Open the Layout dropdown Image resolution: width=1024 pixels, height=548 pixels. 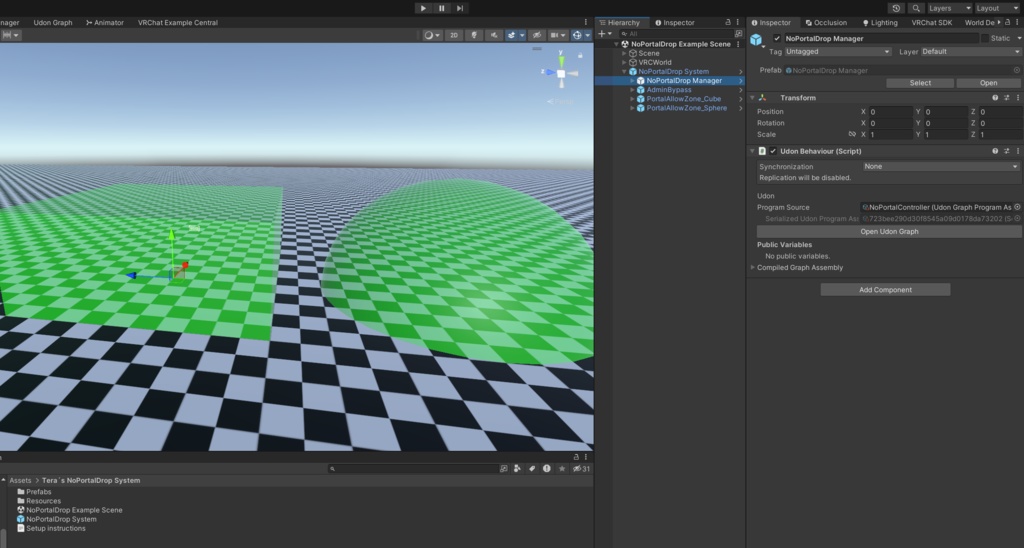pyautogui.click(x=997, y=8)
